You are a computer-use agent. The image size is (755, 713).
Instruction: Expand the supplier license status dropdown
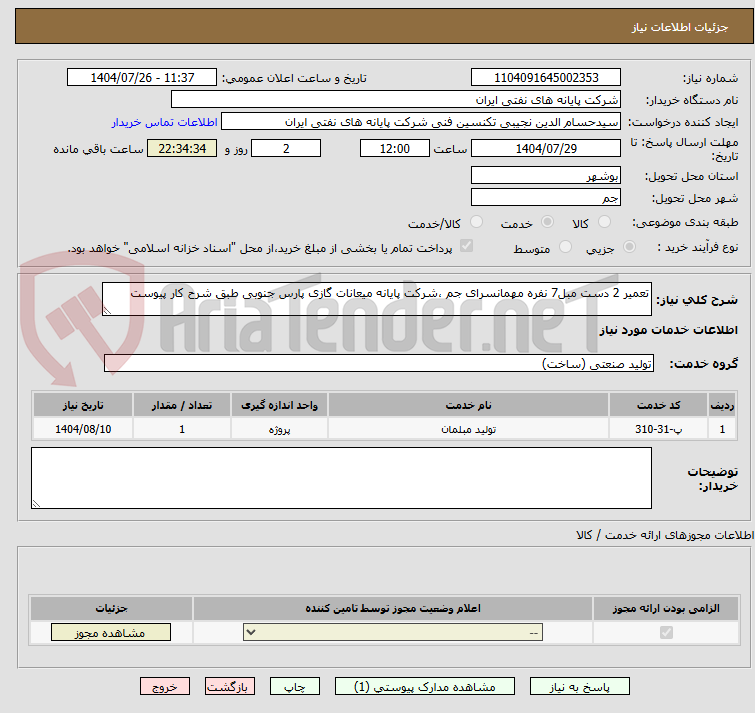point(393,633)
